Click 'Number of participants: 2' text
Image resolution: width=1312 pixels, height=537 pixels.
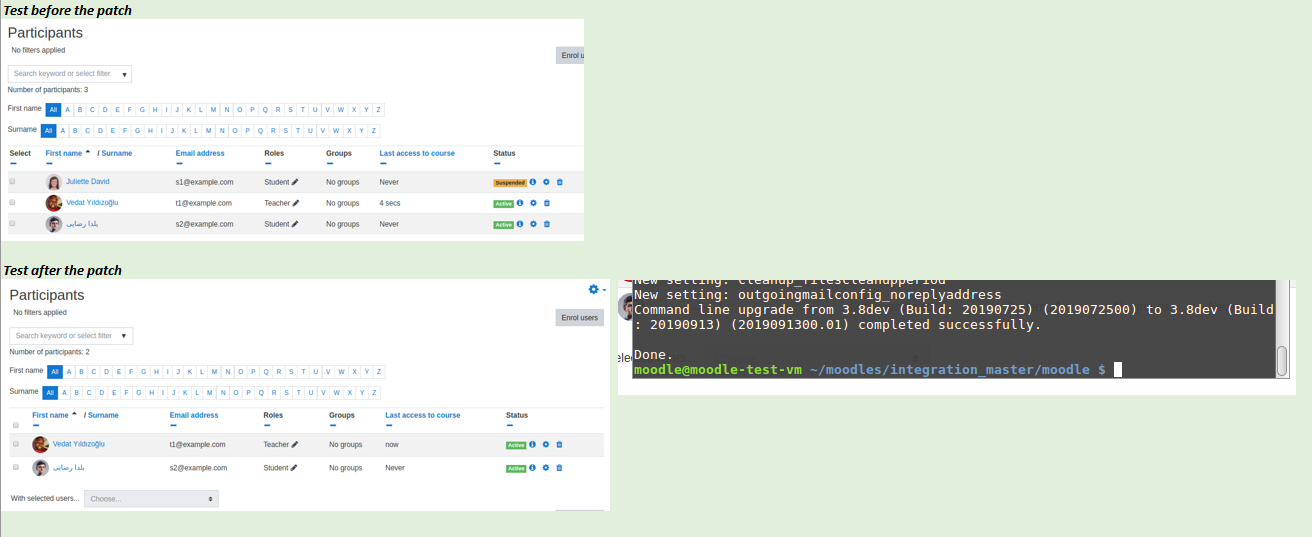click(x=49, y=352)
